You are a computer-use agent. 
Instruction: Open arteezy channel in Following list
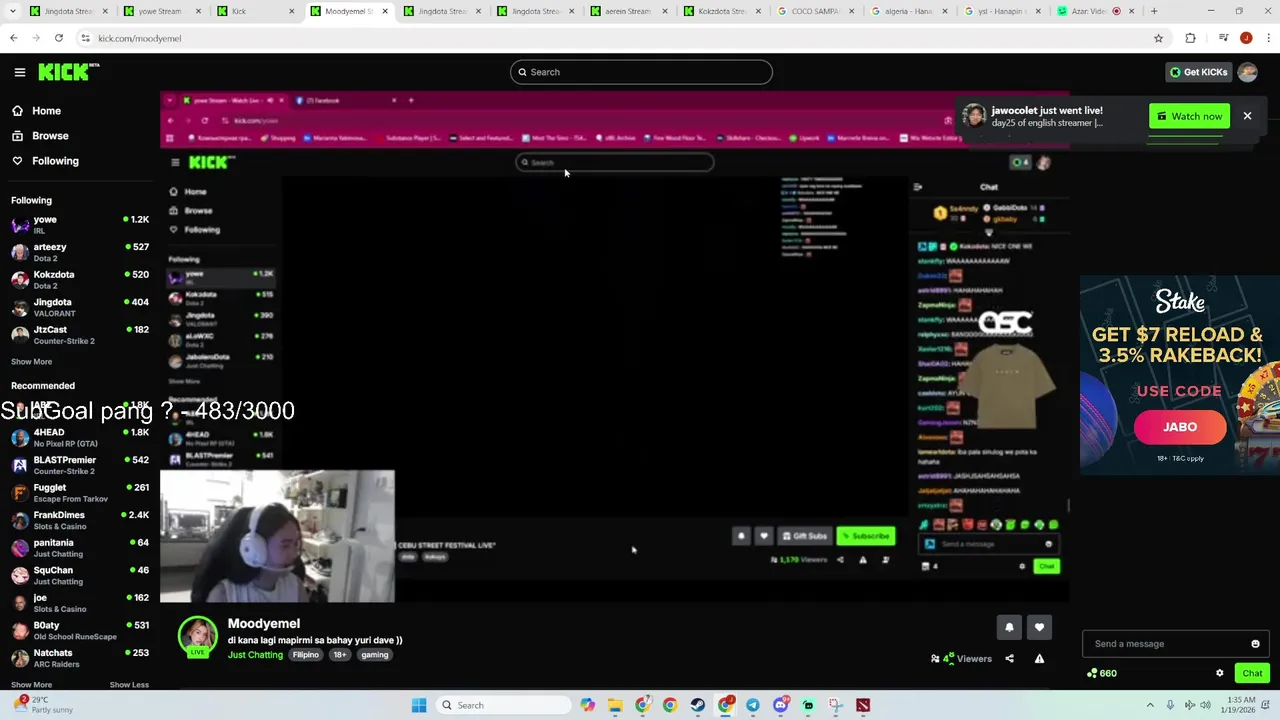80,252
